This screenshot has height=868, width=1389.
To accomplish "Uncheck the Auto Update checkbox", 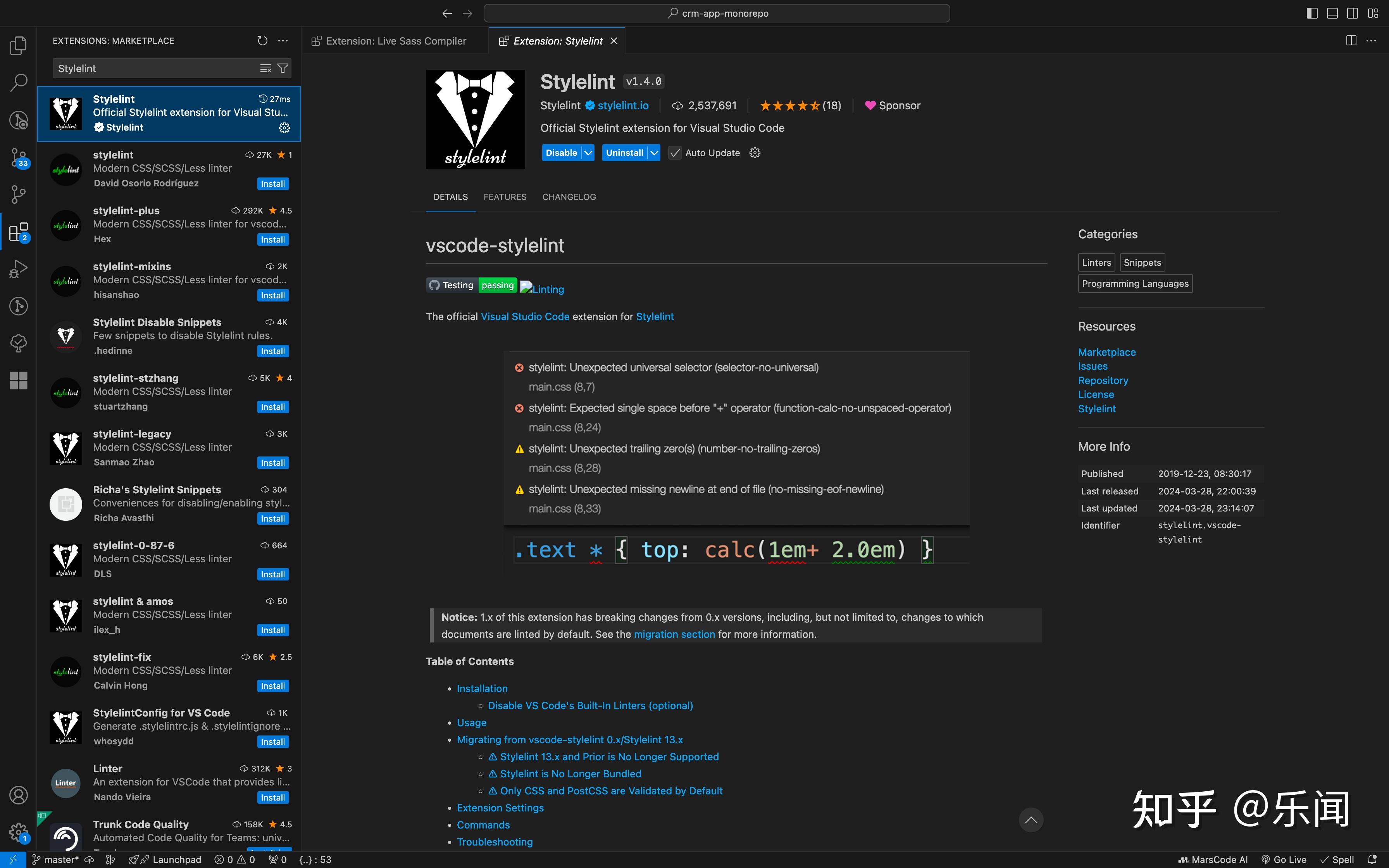I will point(674,153).
